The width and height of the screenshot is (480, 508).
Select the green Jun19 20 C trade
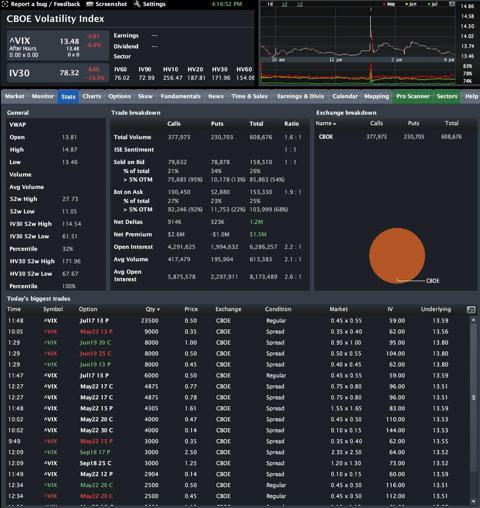click(x=237, y=343)
